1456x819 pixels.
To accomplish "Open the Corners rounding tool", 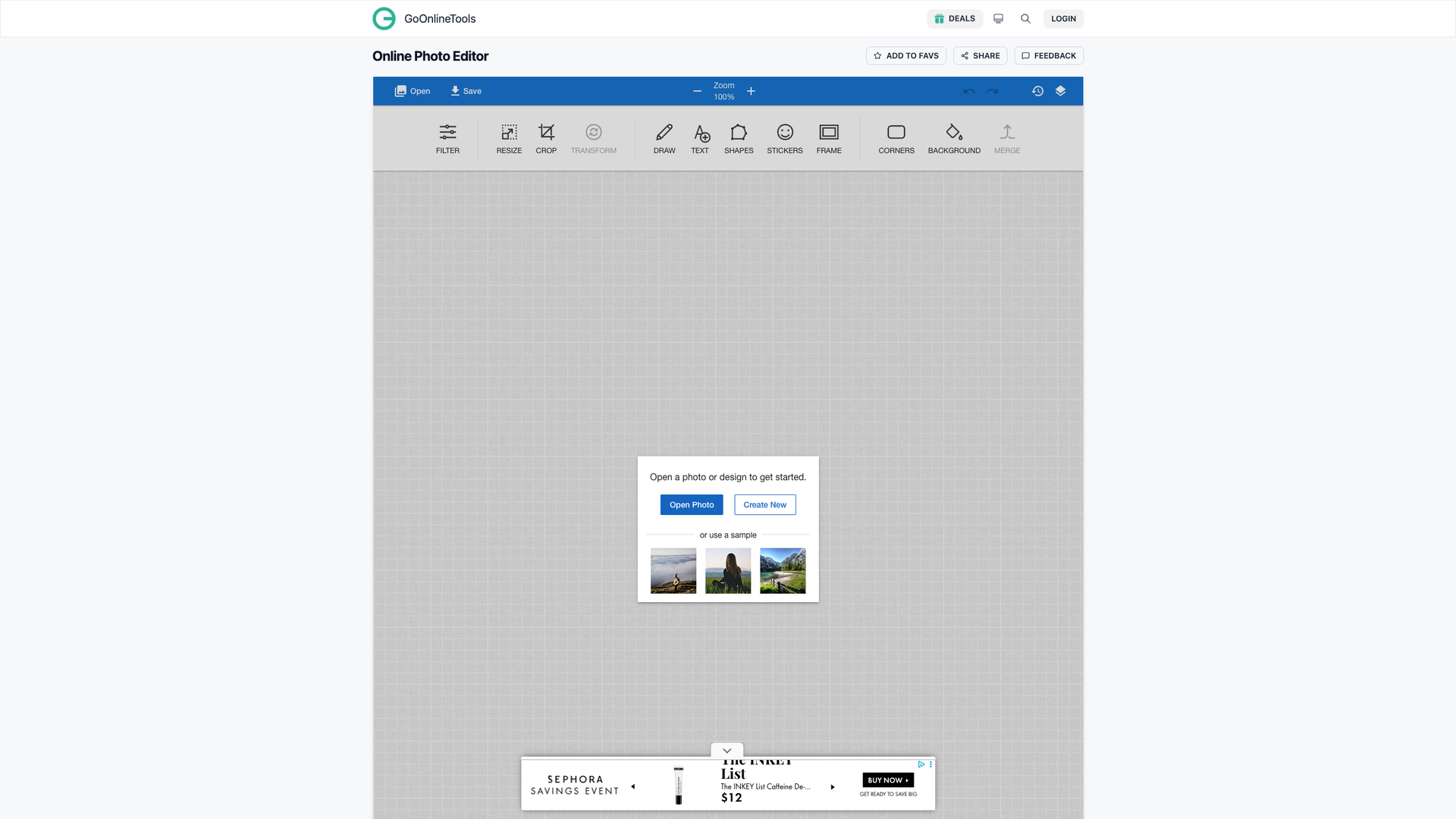I will (896, 138).
